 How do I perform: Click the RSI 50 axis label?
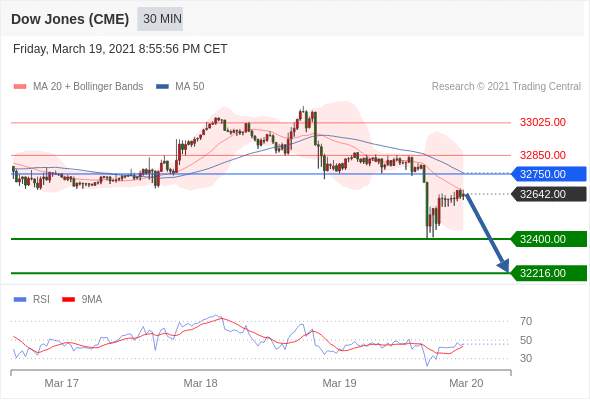point(526,341)
